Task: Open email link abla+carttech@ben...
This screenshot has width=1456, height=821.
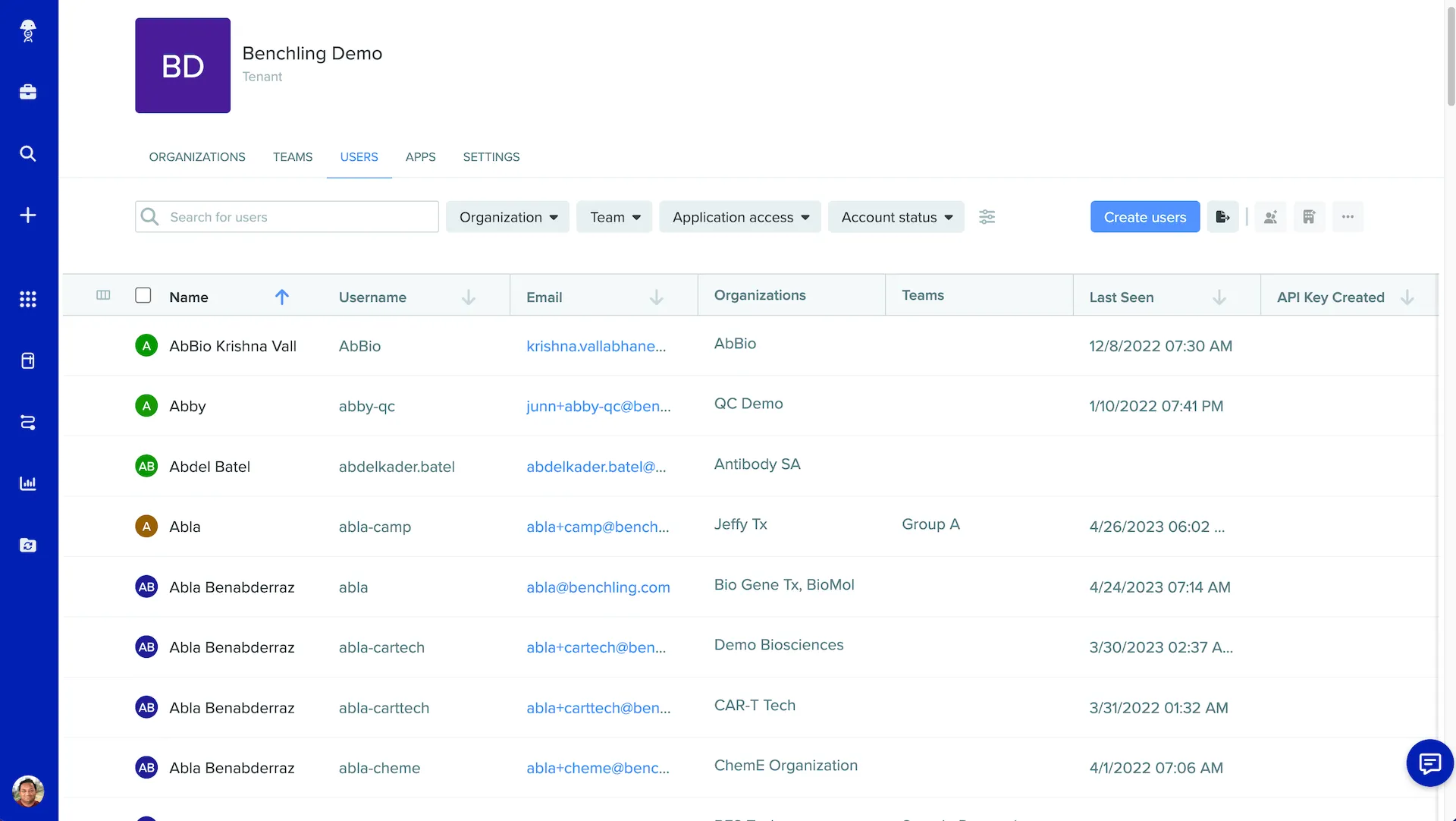Action: [x=598, y=708]
